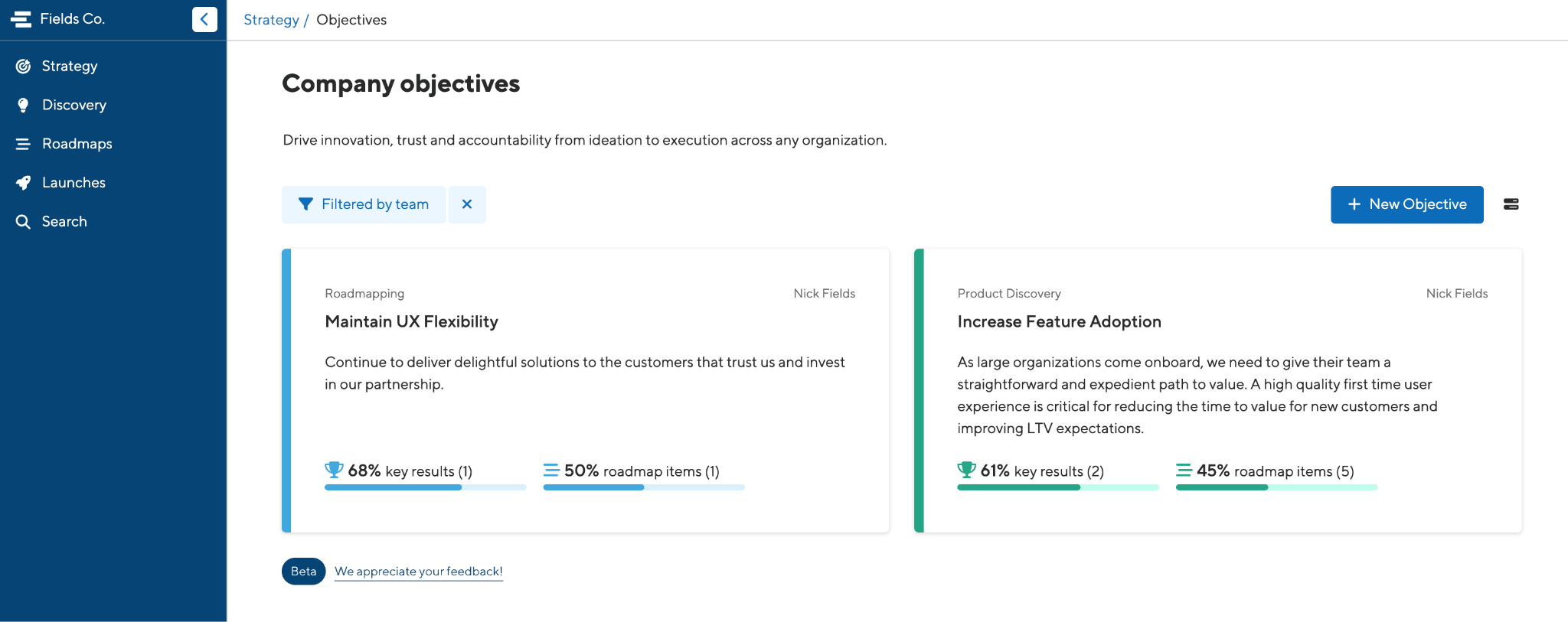Click the Fields Co. logo icon
The width and height of the screenshot is (1568, 622).
tap(21, 19)
